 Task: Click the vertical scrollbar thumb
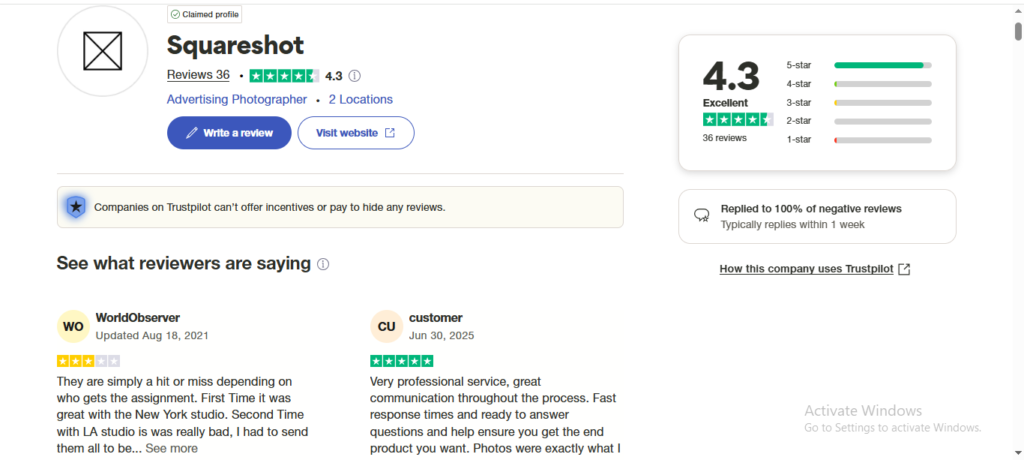coord(1018,31)
